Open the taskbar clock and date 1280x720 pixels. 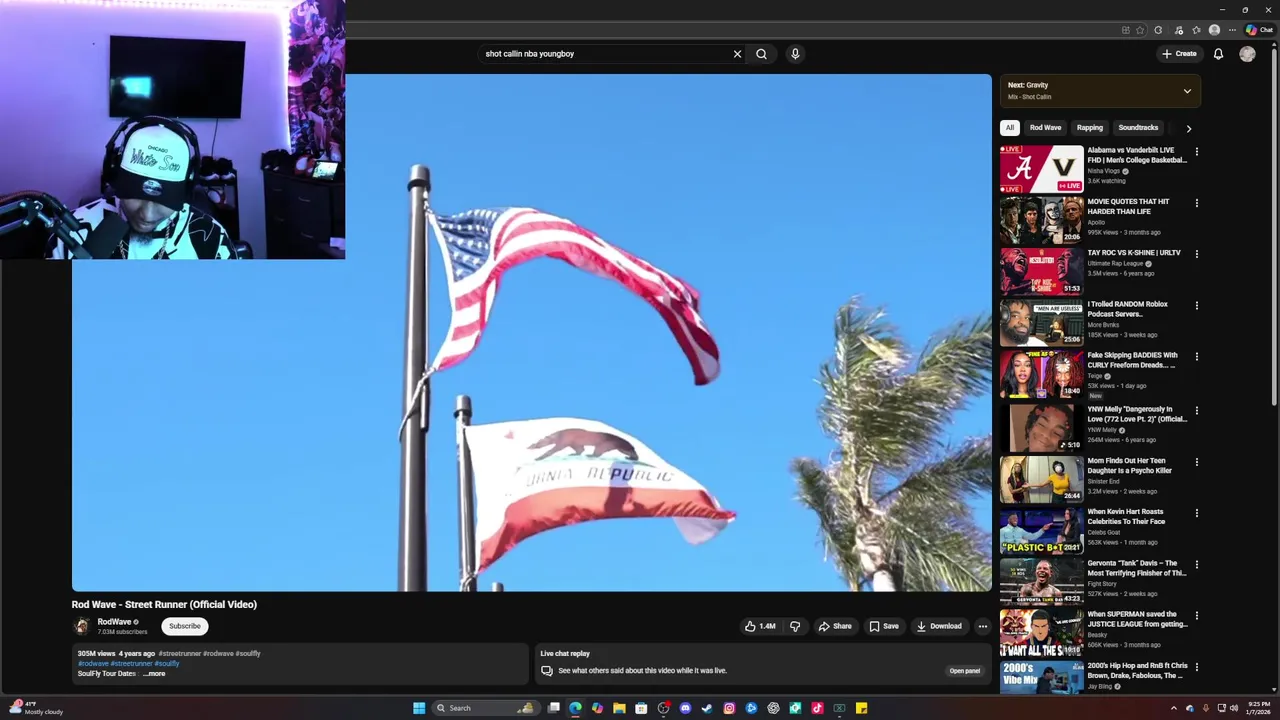(x=1259, y=708)
